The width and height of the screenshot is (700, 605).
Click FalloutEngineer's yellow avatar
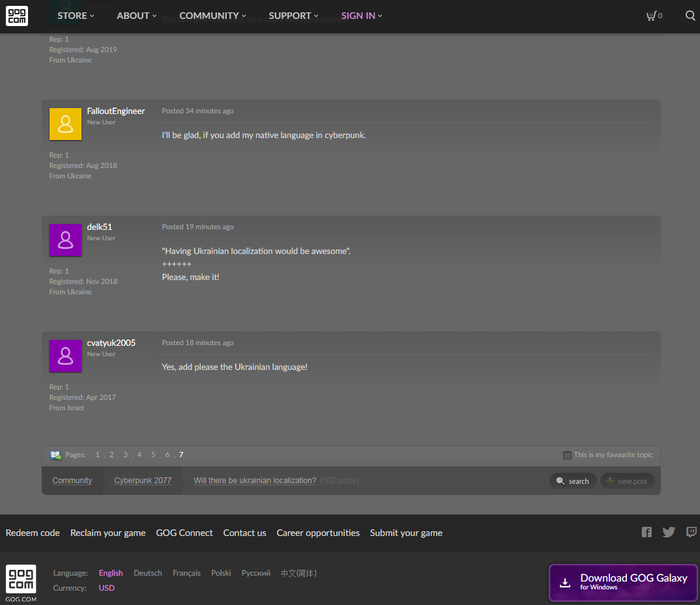[x=65, y=124]
